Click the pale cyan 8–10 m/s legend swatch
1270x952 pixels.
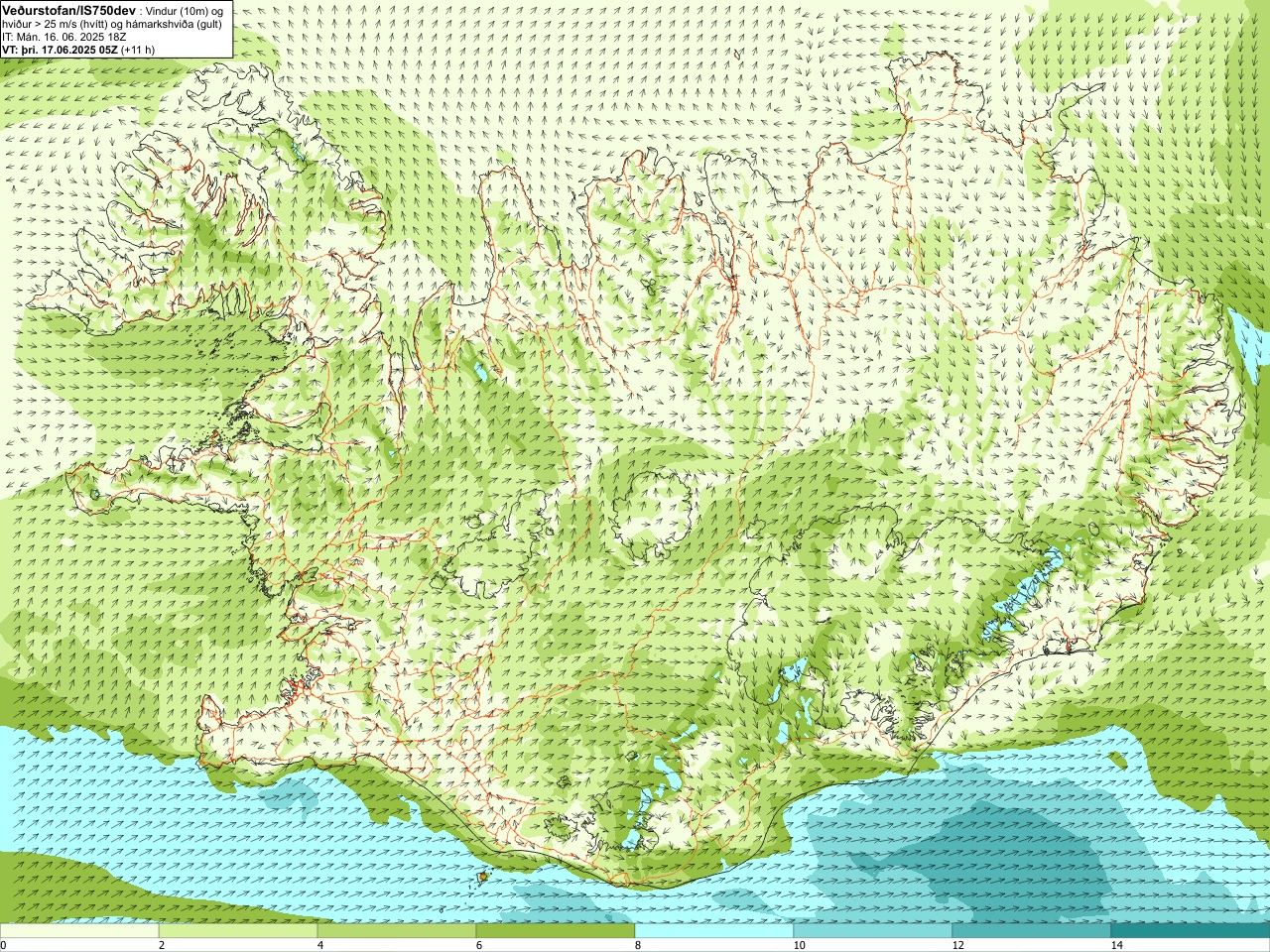coord(714,931)
